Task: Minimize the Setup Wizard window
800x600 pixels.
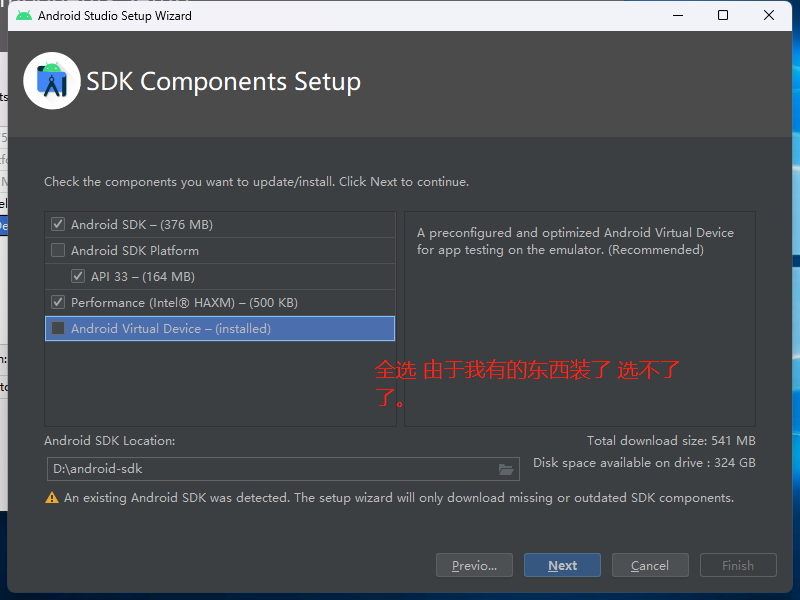Action: tap(678, 15)
